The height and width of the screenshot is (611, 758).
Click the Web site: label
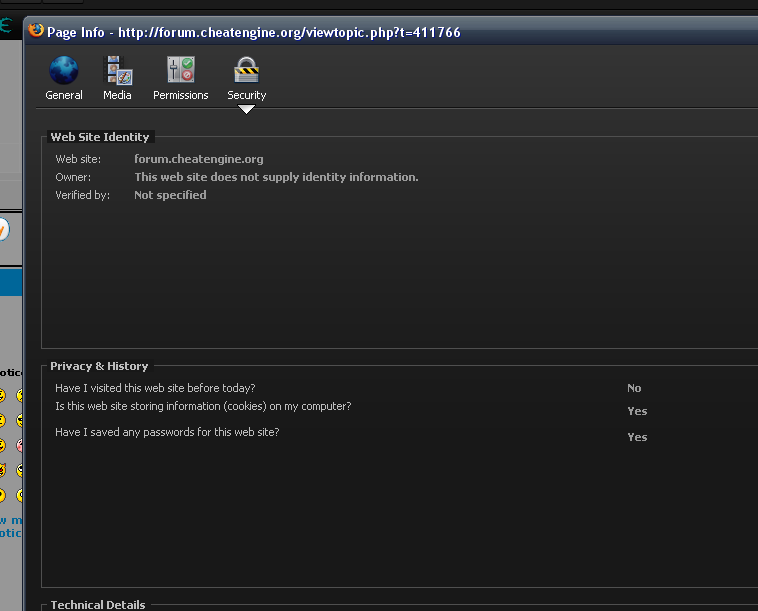(x=78, y=159)
